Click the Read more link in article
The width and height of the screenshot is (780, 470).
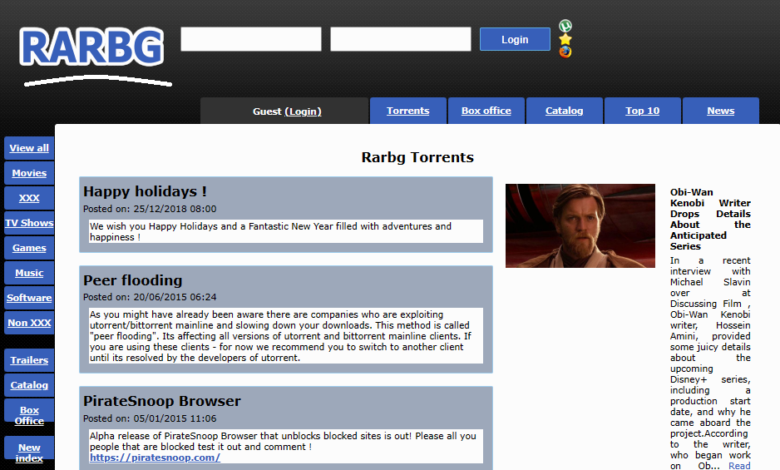pyautogui.click(x=739, y=466)
